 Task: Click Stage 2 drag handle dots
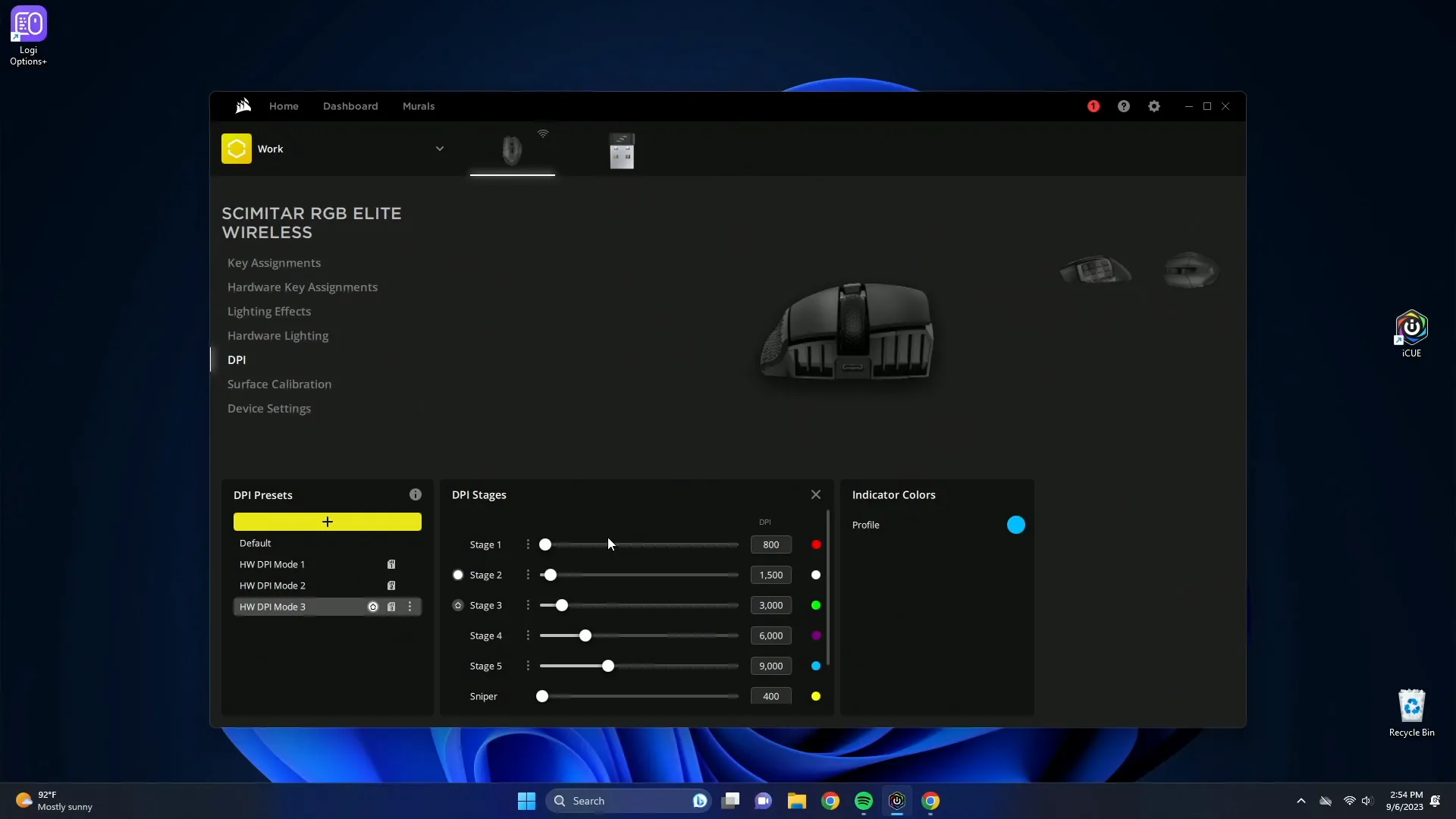pyautogui.click(x=528, y=575)
